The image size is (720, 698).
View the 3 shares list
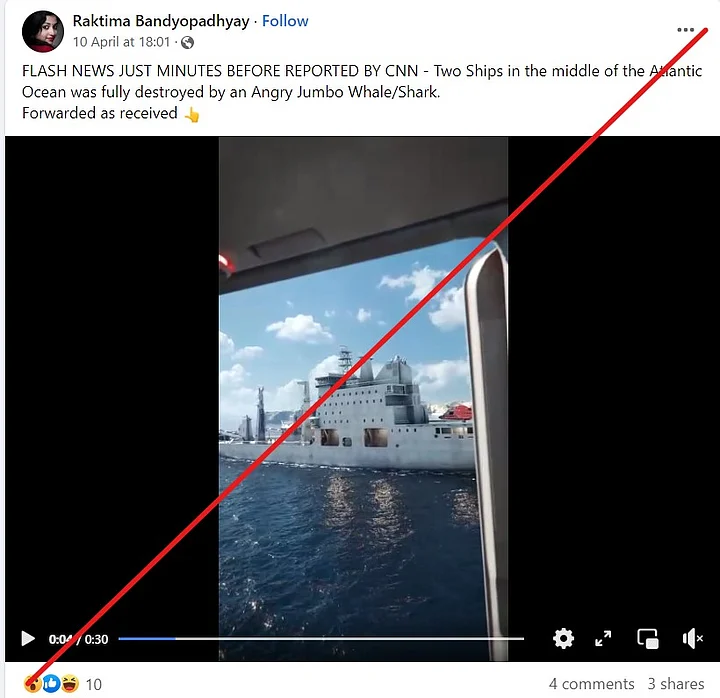675,684
